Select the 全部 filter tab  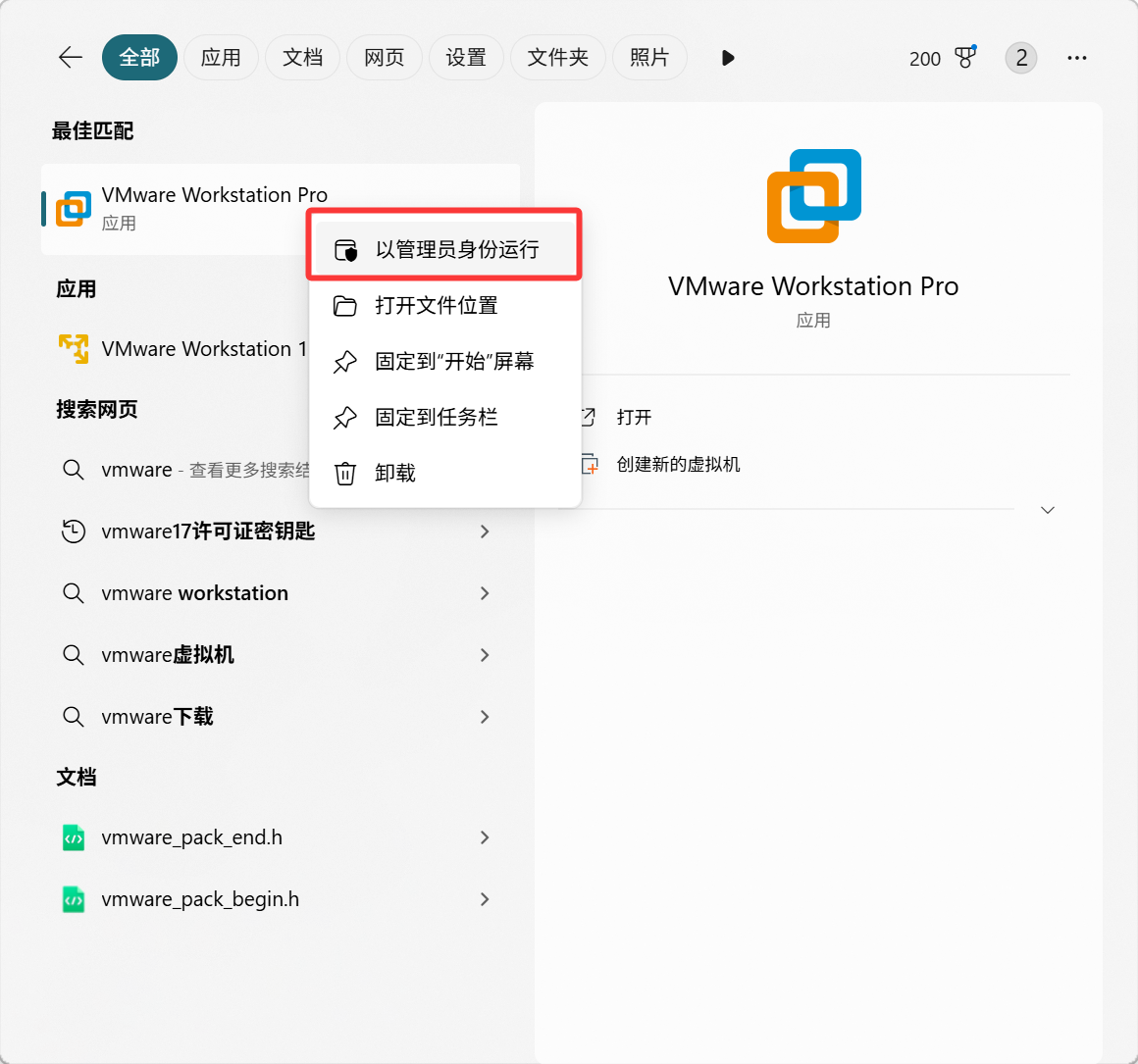coord(139,57)
